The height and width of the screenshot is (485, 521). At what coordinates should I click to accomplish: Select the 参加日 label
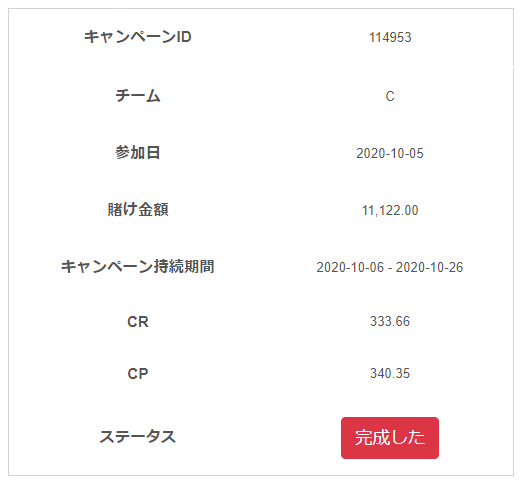click(x=138, y=153)
